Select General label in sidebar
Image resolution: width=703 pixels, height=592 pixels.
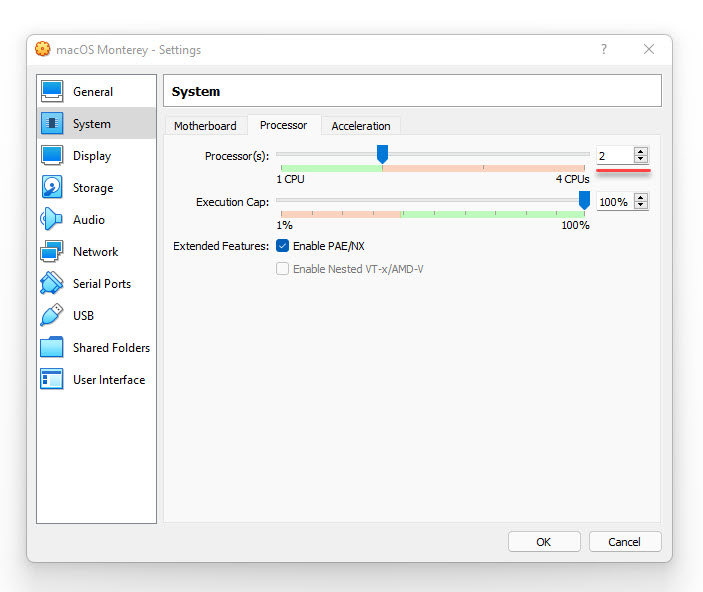(x=93, y=91)
